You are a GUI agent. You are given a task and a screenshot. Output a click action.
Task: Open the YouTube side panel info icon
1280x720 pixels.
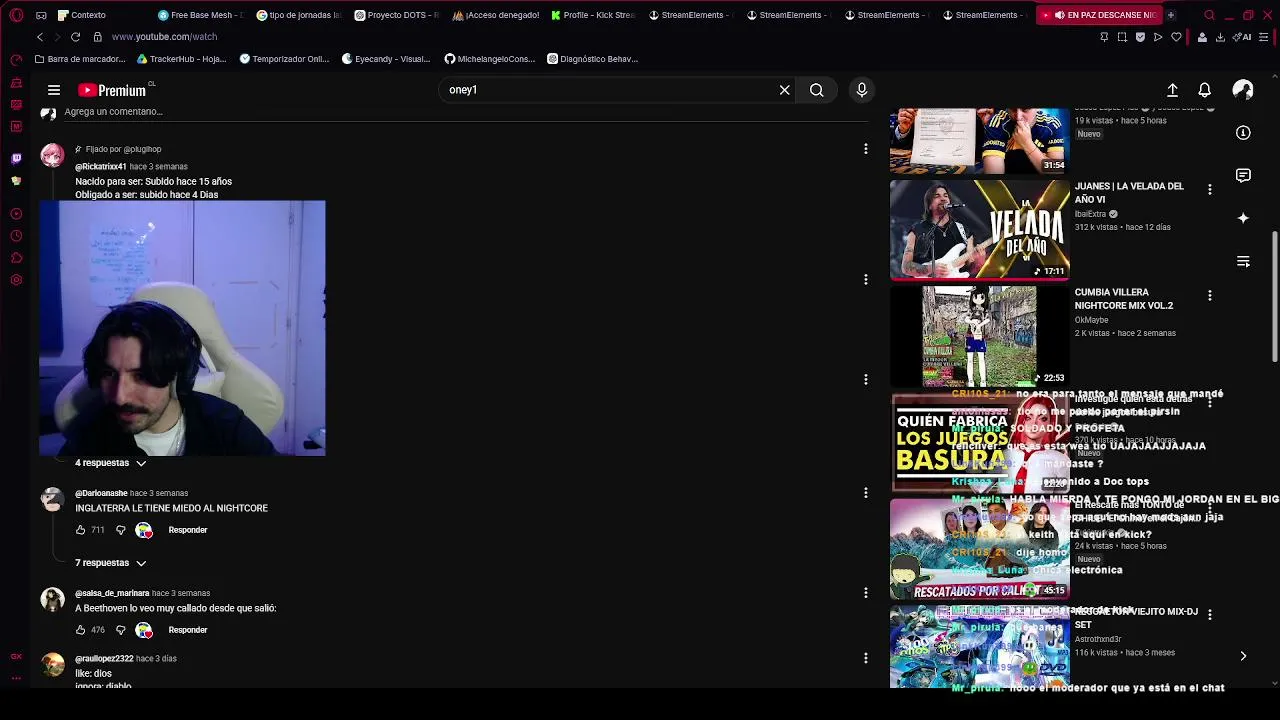[1243, 133]
